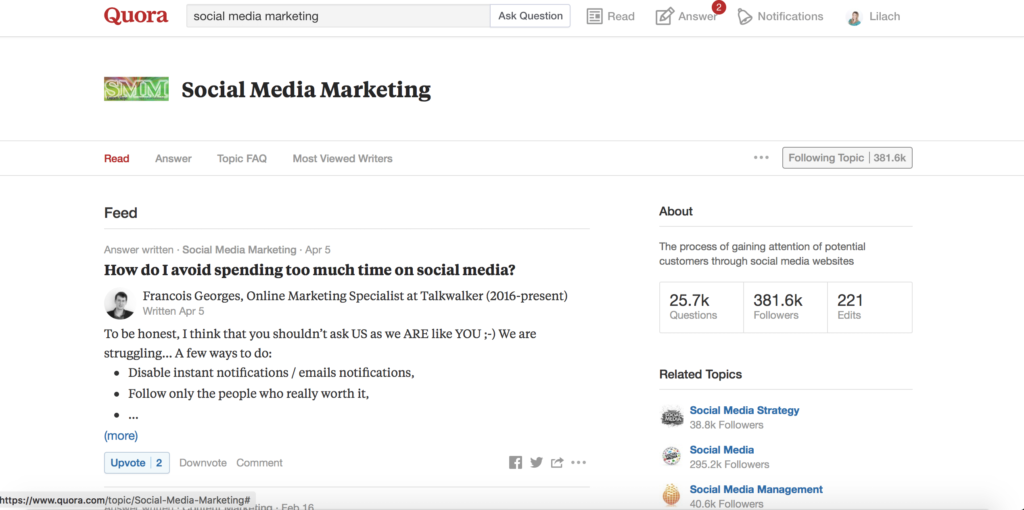This screenshot has height=510, width=1024.
Task: Click the 295.2k Followers text
Action: tap(729, 464)
